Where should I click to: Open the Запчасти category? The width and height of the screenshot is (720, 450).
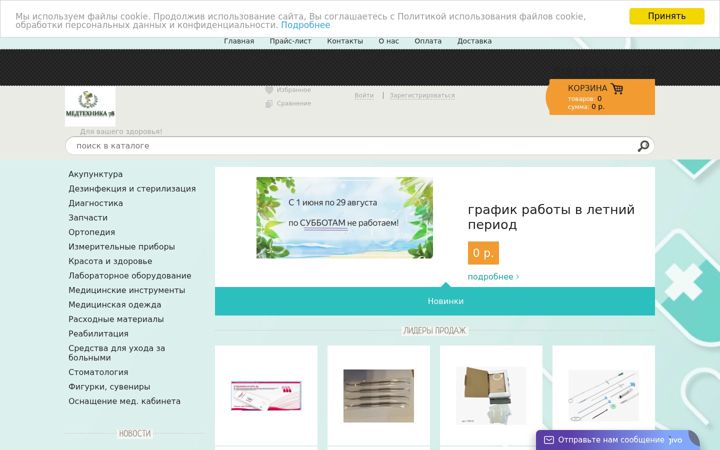[88, 218]
